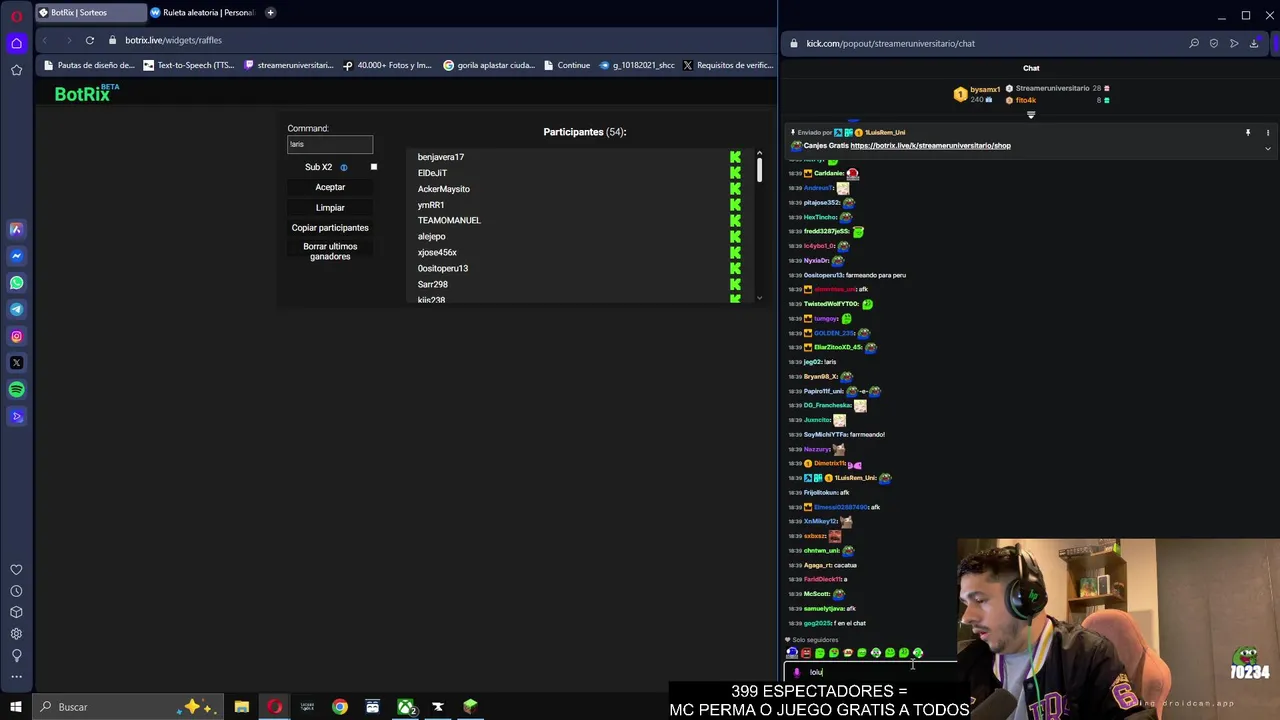Open Continue bookmark

(x=567, y=65)
